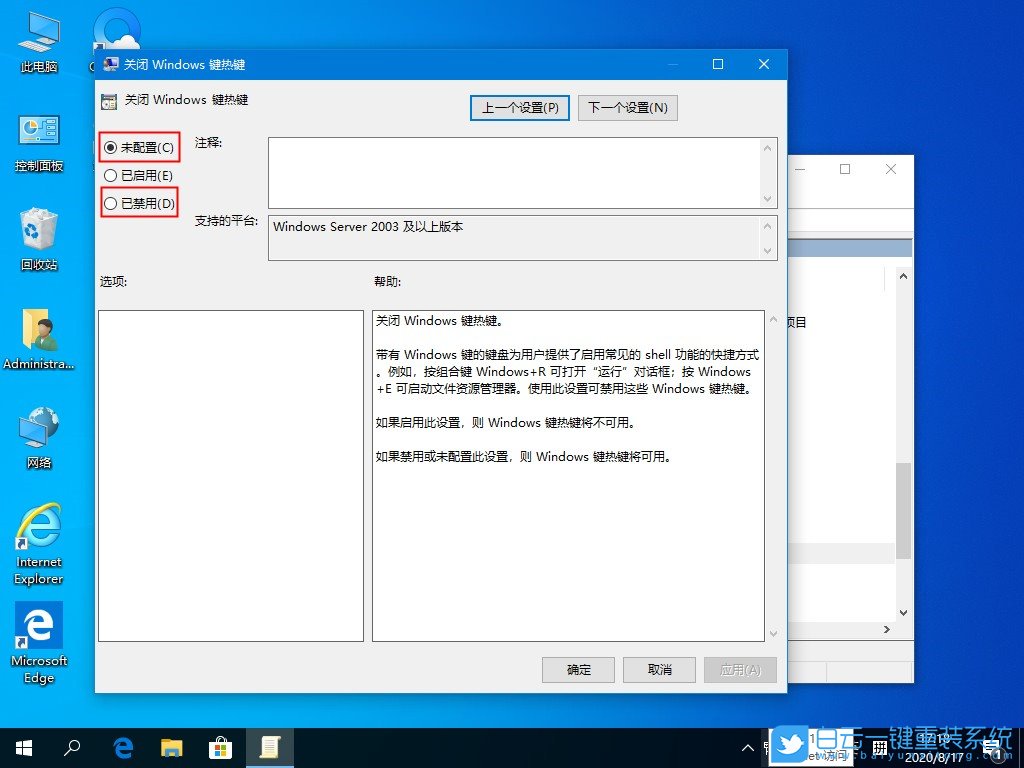The width and height of the screenshot is (1024, 768).
Task: Open the Start menu
Action: click(22, 747)
